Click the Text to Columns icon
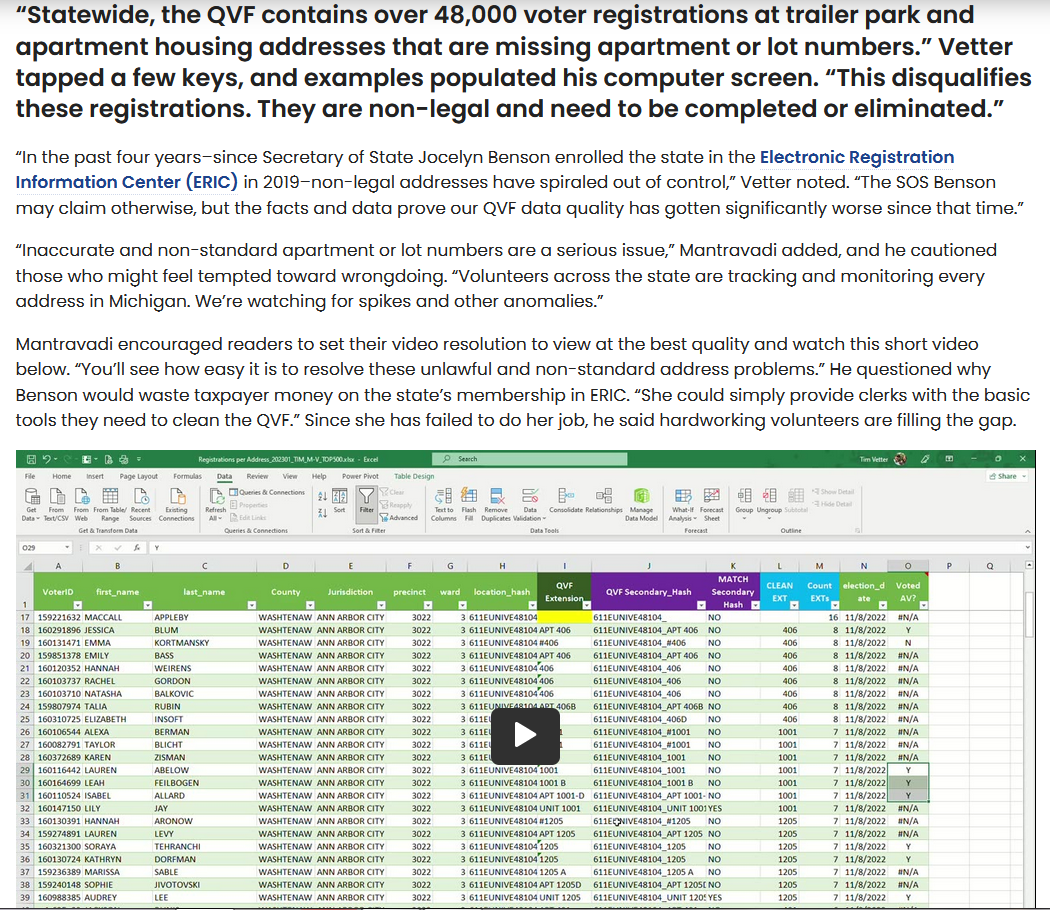This screenshot has height=910, width=1050. [443, 504]
